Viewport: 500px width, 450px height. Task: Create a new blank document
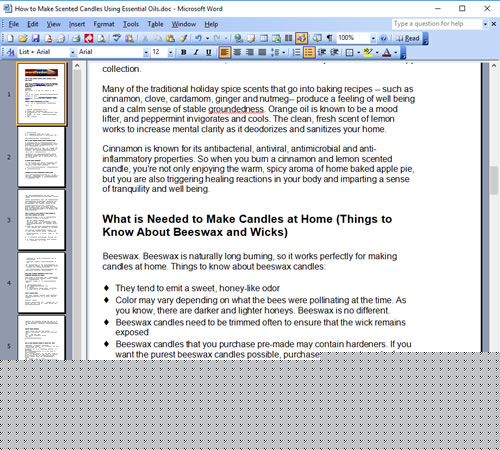(x=10, y=38)
